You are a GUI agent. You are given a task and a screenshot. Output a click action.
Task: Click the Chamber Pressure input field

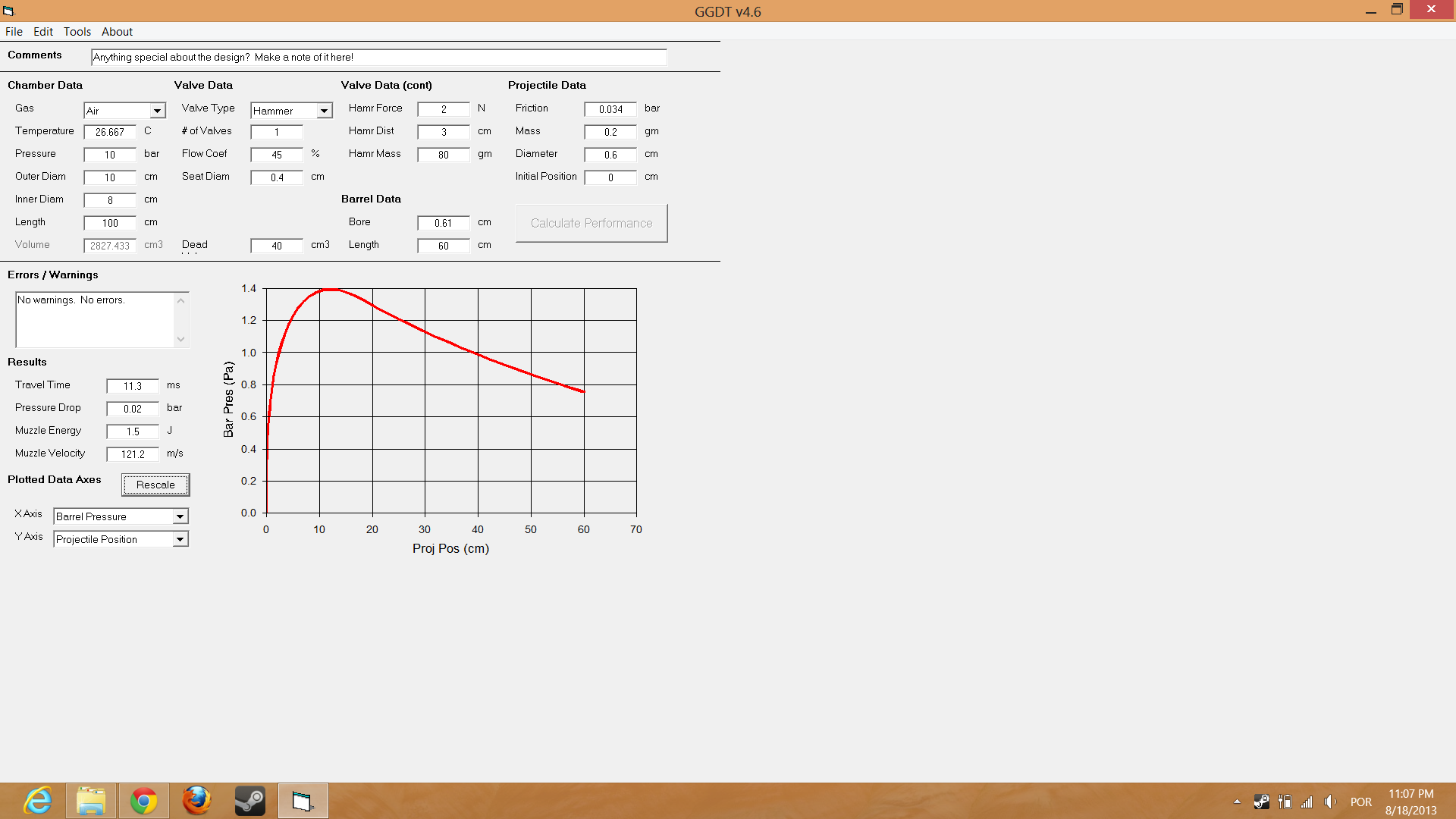tap(110, 155)
